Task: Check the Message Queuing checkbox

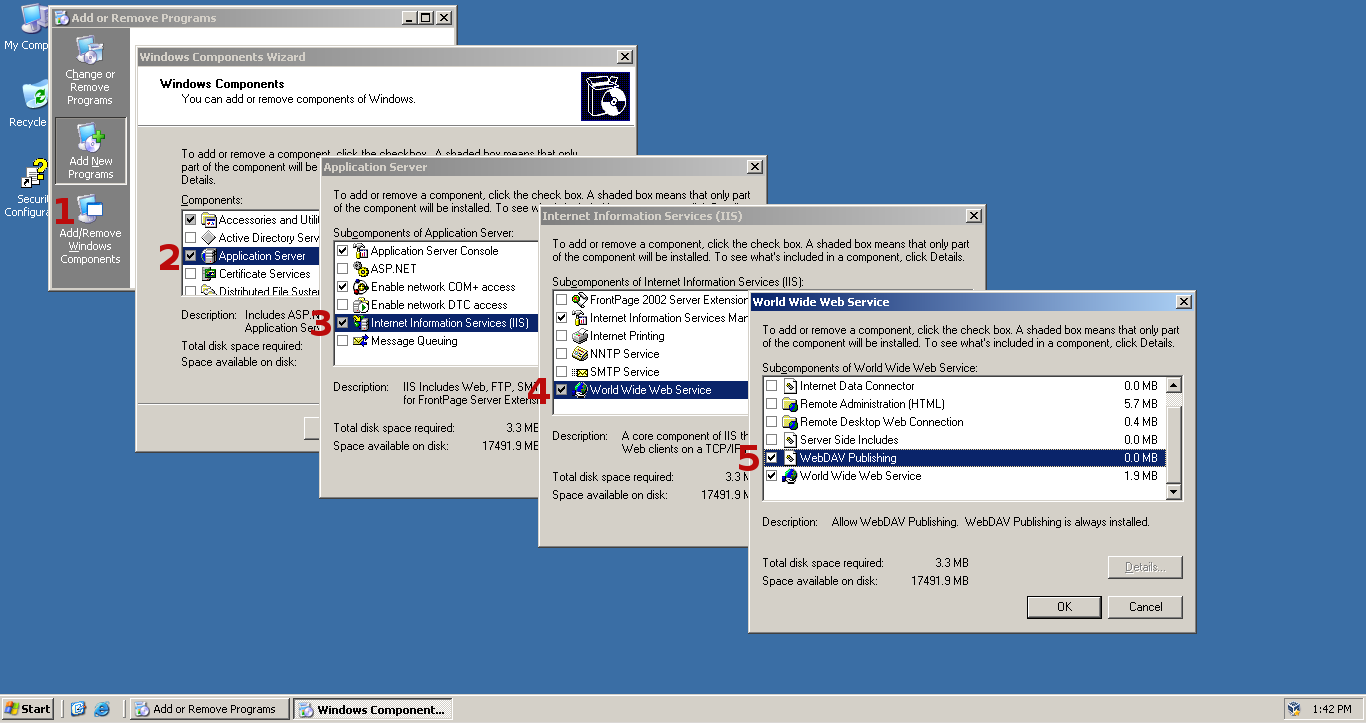Action: [343, 341]
